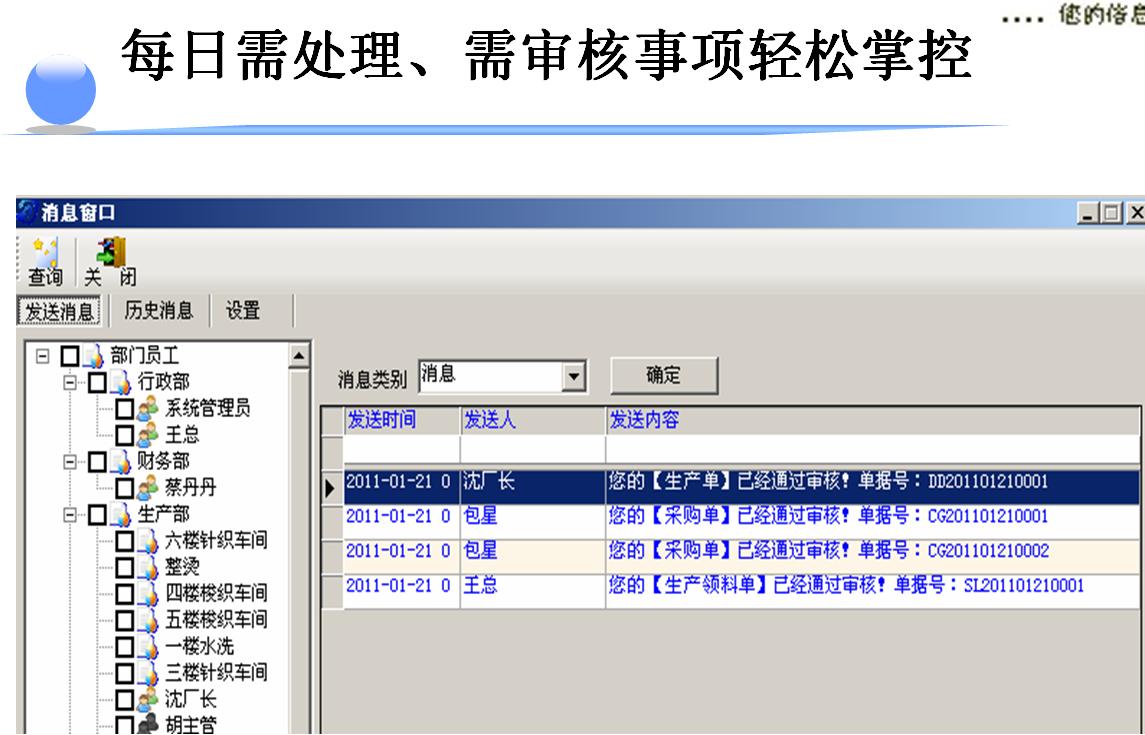Click the 六楼针织车间 folder icon
This screenshot has width=1145, height=735.
148,541
